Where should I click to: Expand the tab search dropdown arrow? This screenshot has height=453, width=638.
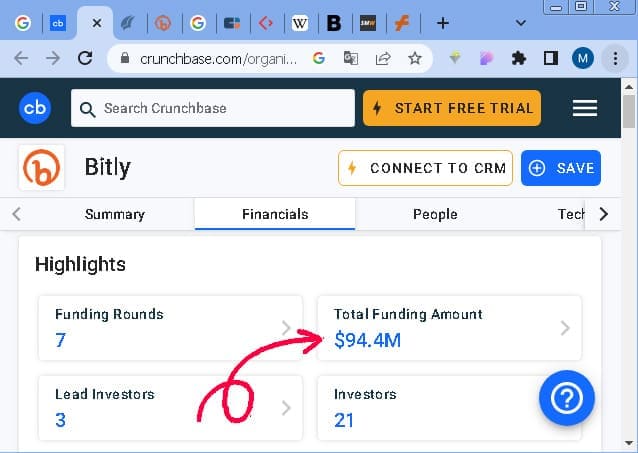[521, 23]
